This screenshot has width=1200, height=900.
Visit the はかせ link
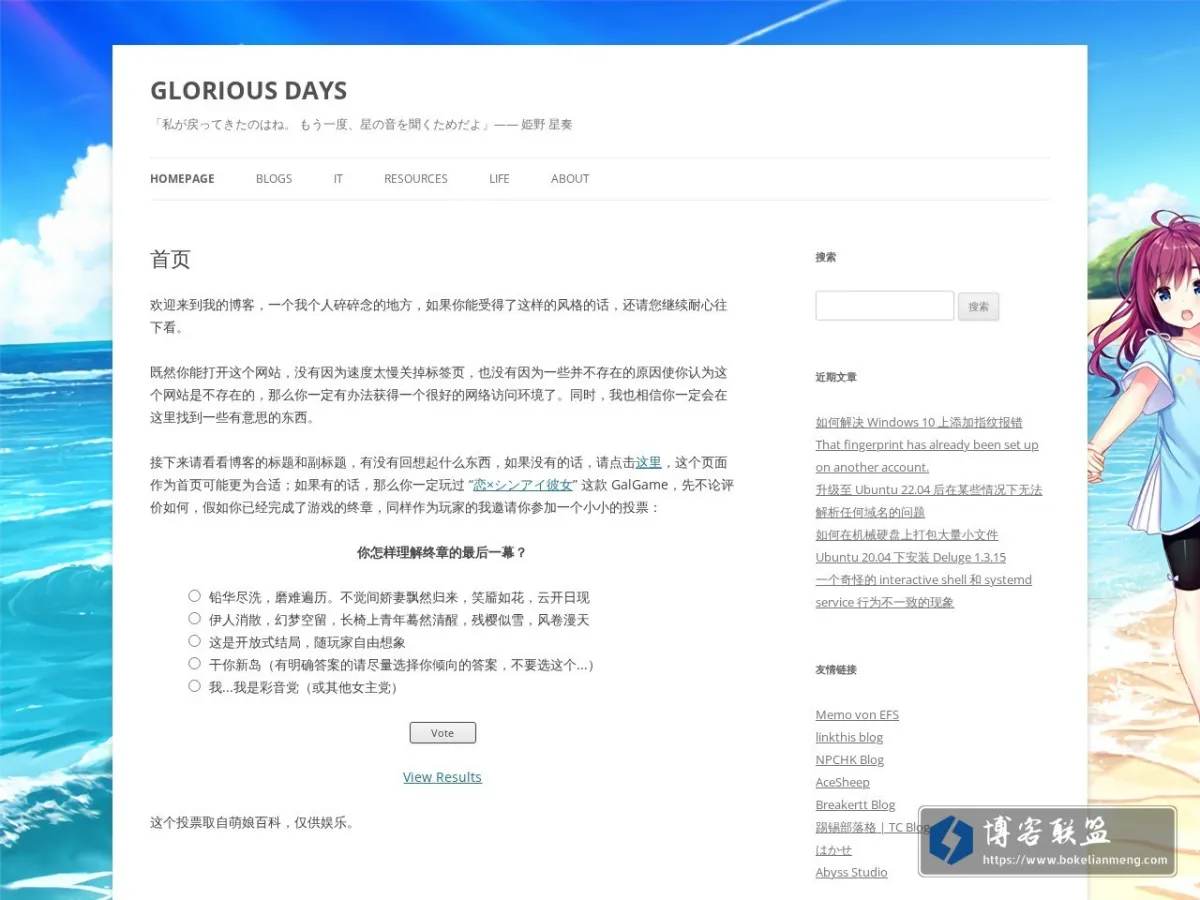tap(834, 850)
